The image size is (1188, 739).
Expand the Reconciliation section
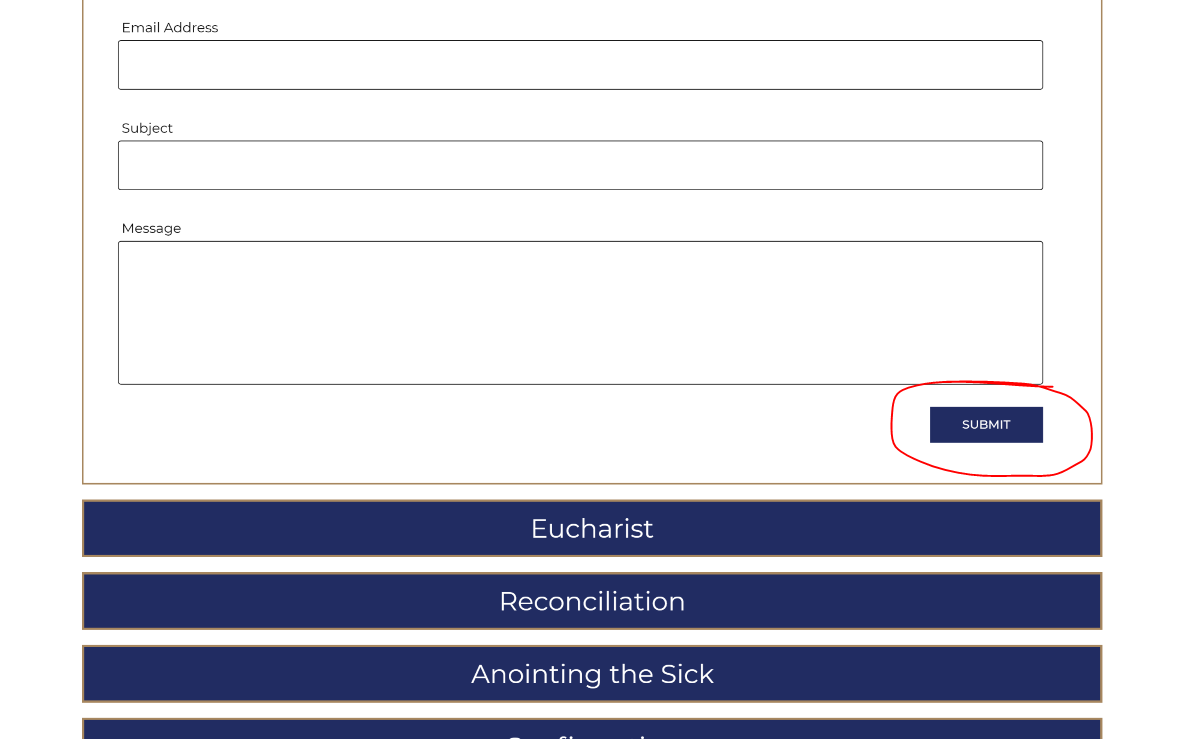[592, 601]
